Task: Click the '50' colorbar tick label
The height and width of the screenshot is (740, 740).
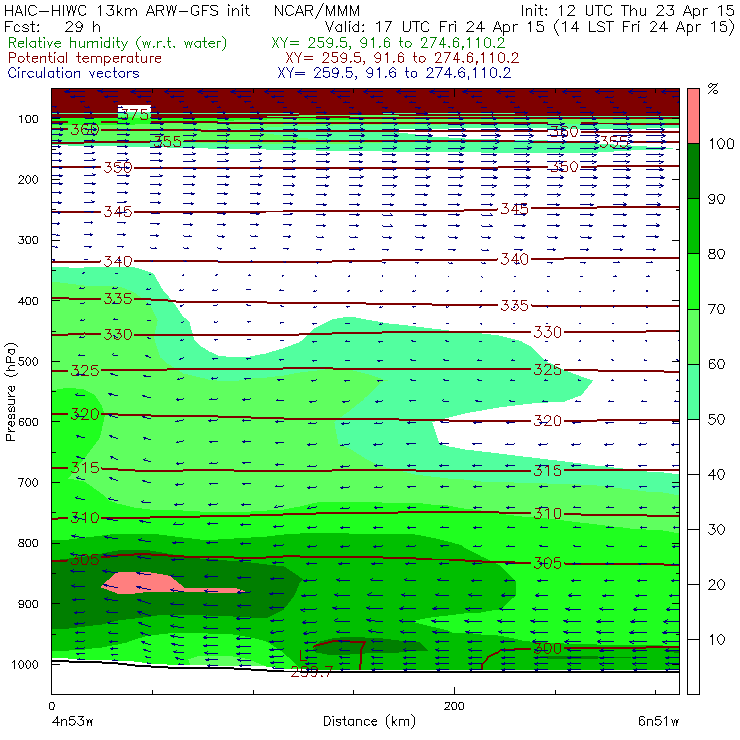Action: click(x=716, y=420)
